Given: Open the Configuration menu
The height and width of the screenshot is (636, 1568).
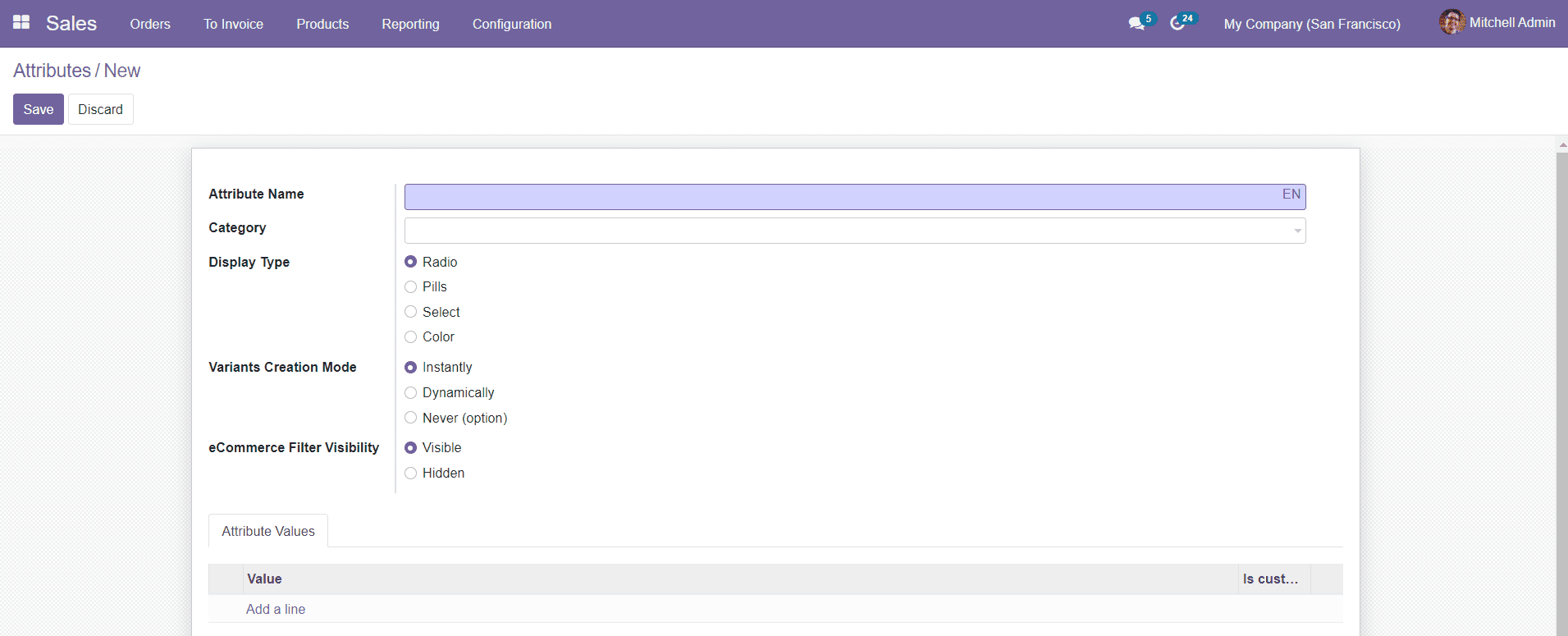Looking at the screenshot, I should (x=511, y=24).
